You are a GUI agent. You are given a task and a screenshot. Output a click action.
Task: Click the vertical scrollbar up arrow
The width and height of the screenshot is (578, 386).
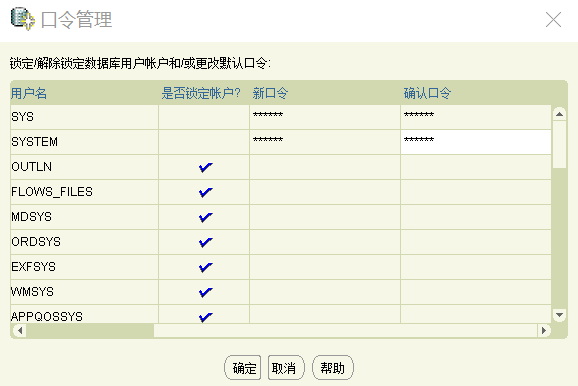coord(559,114)
